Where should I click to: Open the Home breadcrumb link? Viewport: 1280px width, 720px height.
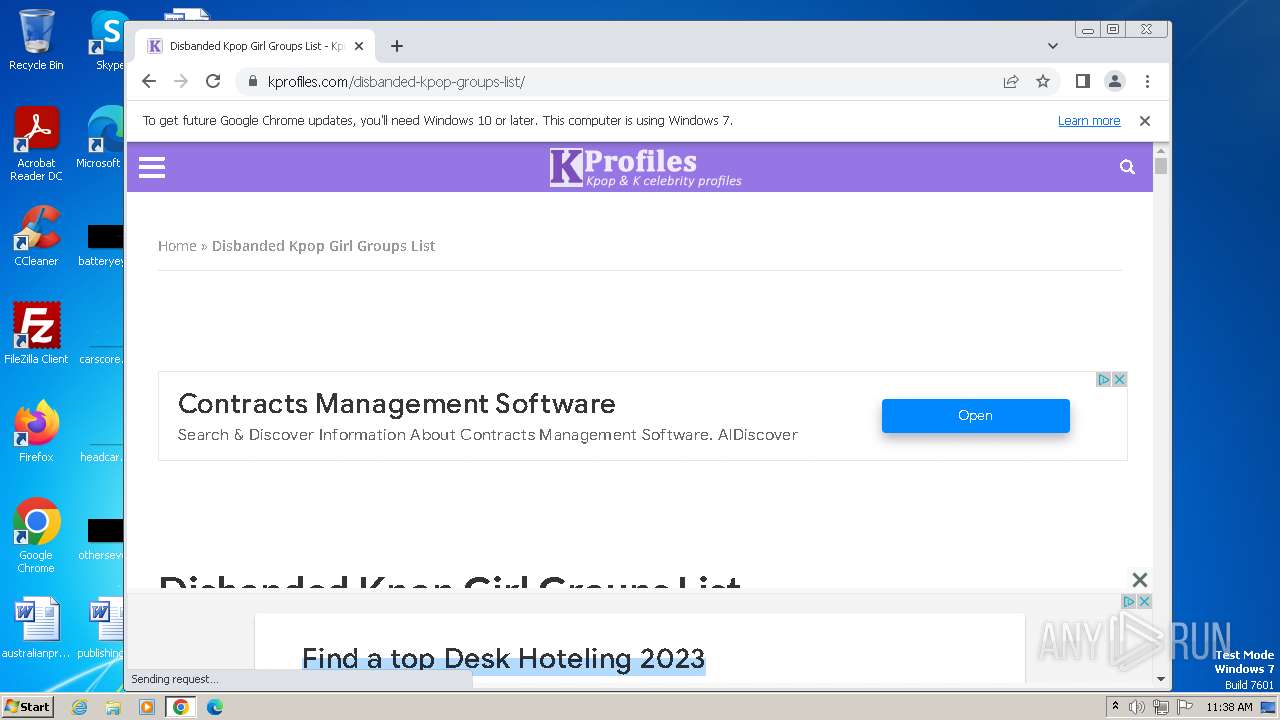click(x=177, y=246)
